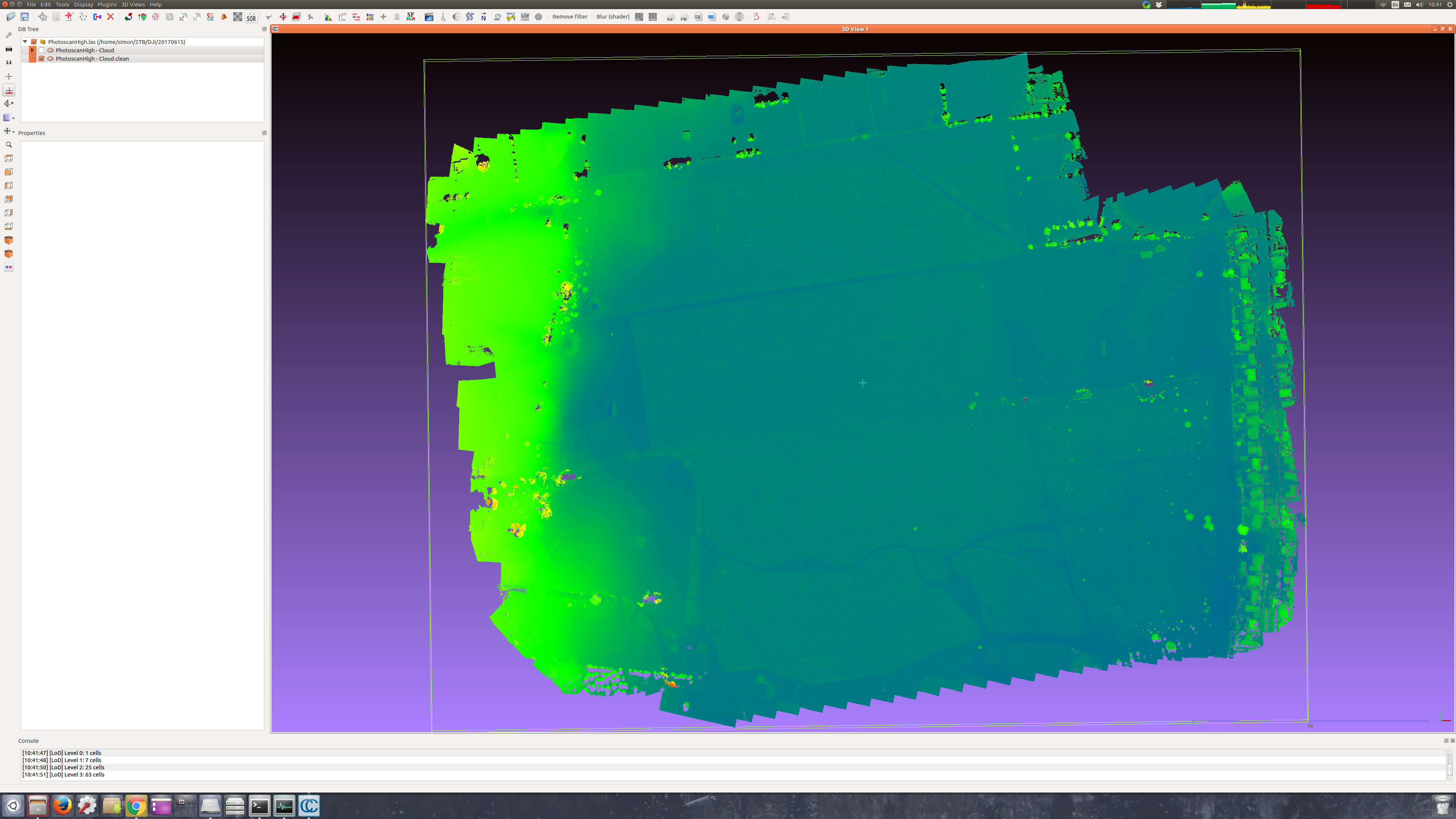This screenshot has width=1456, height=819.
Task: Click the HPR hidden point removal icon
Action: (497, 17)
